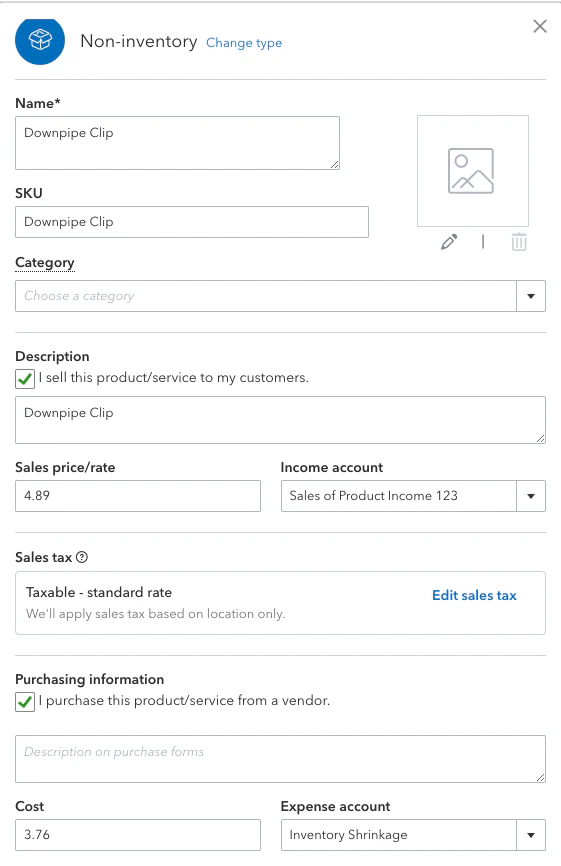This screenshot has width=561, height=866.
Task: Click the Choose a category field
Action: [x=266, y=296]
